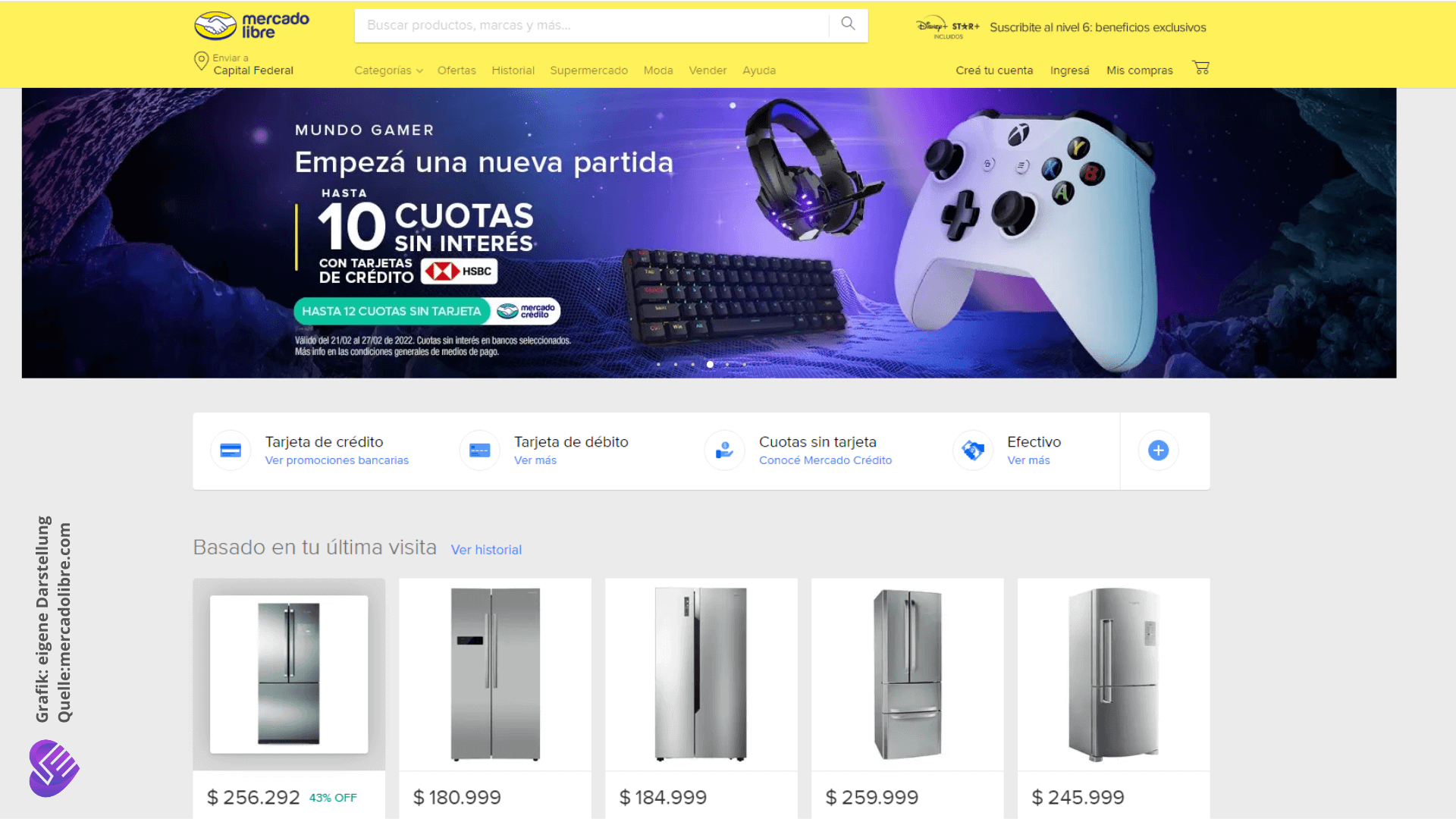Click the Mercado Libre logo

(x=252, y=26)
